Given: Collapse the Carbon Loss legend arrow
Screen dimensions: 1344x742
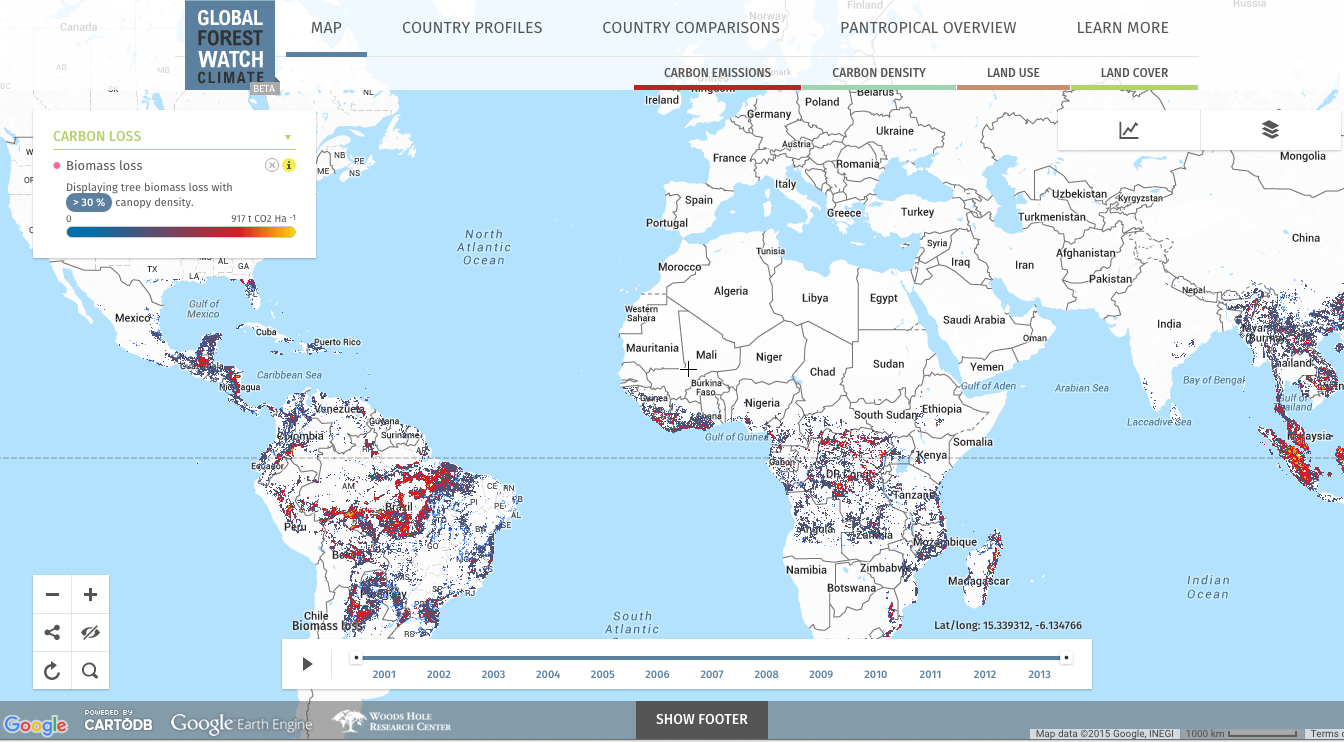Looking at the screenshot, I should pyautogui.click(x=288, y=137).
